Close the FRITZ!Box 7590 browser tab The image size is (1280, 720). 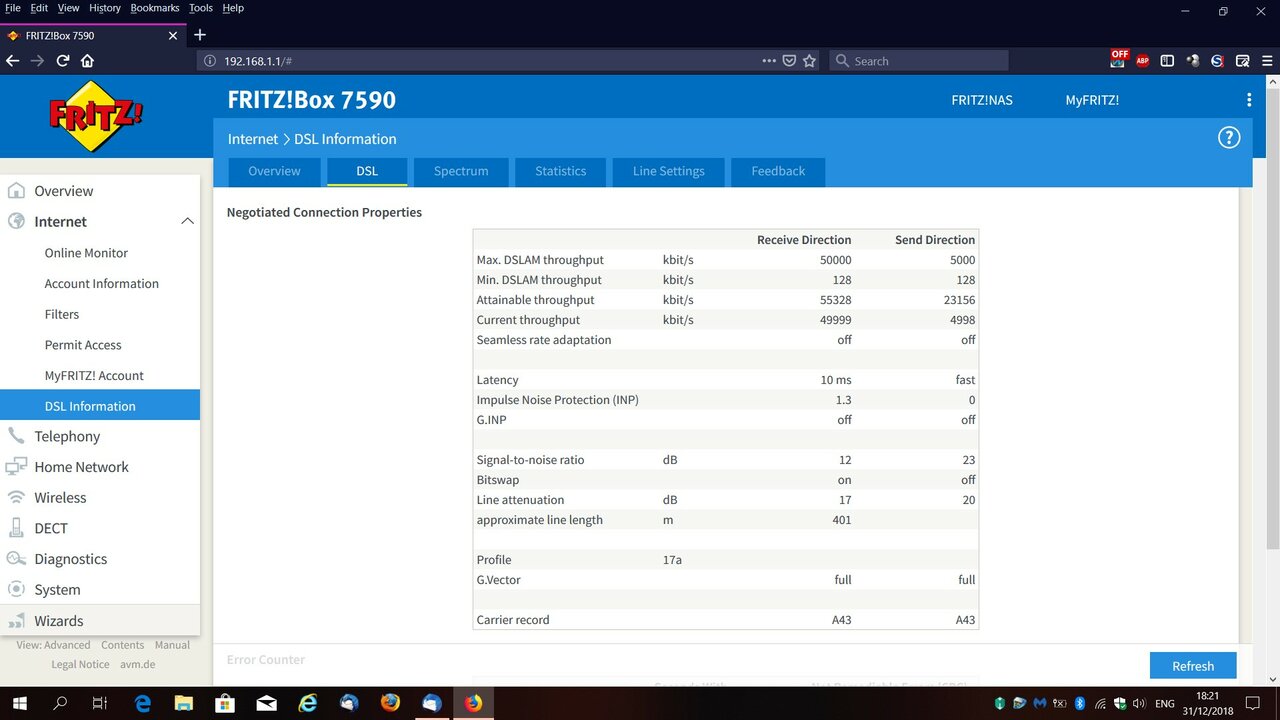(x=172, y=35)
